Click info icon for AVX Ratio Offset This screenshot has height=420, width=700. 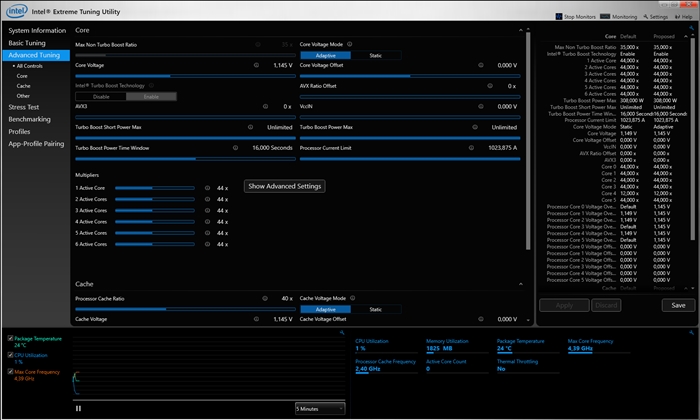[x=490, y=86]
